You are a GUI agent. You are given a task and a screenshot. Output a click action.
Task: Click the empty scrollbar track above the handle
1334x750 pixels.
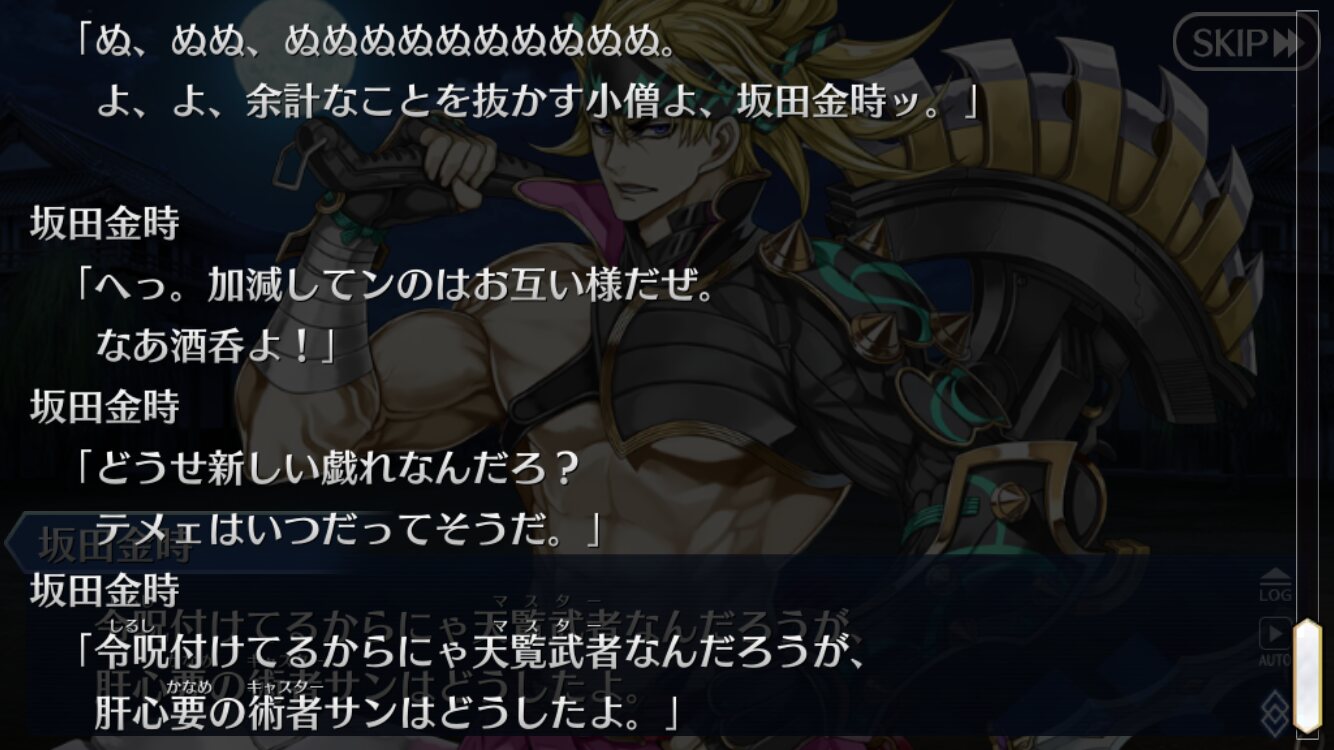1307,315
